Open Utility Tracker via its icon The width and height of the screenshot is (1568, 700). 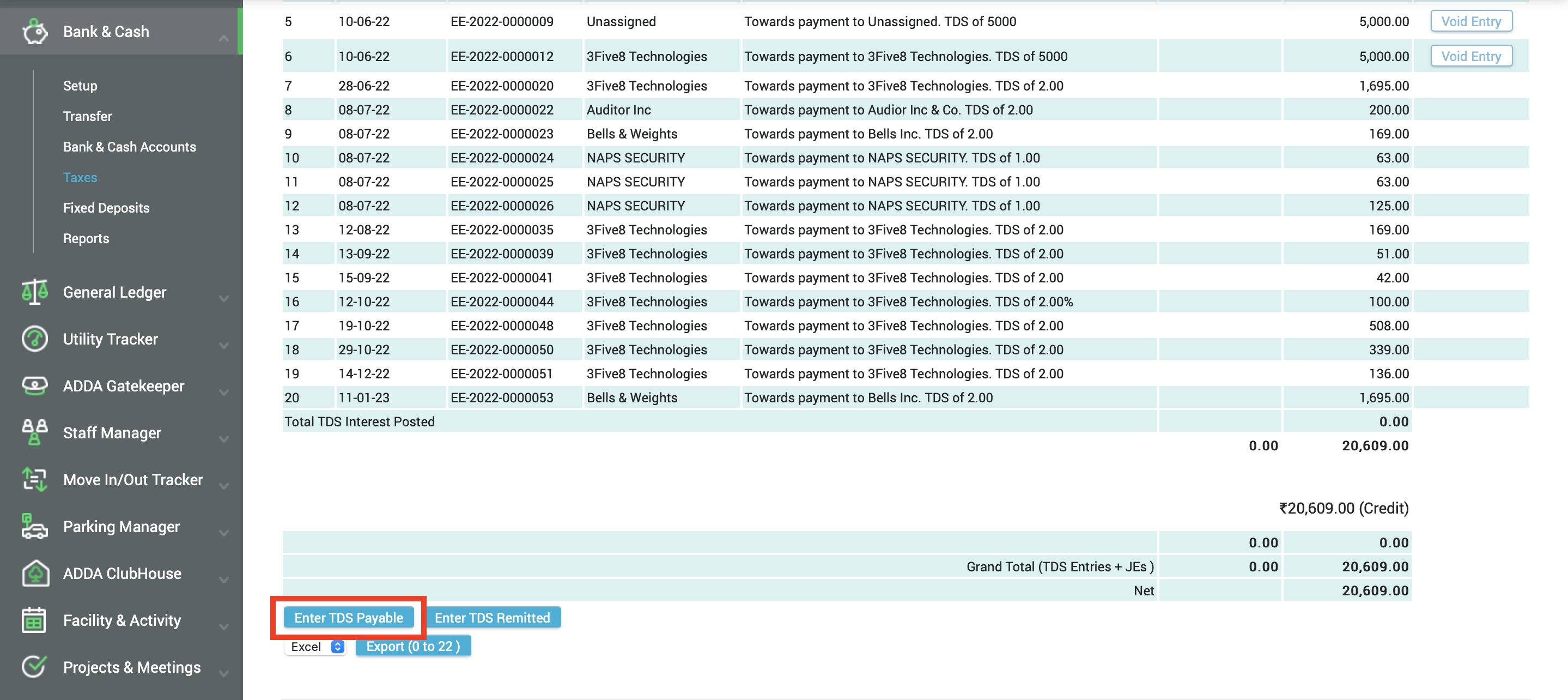click(x=34, y=339)
